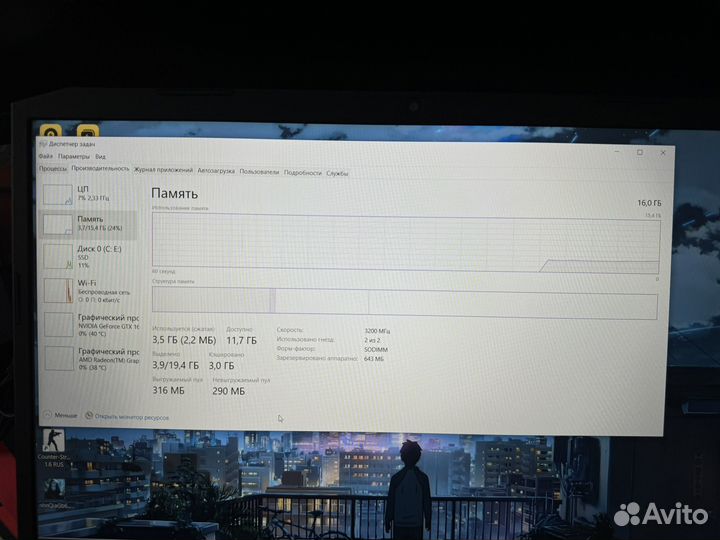Image resolution: width=720 pixels, height=540 pixels.
Task: Click the 316 МБ paged pool value
Action: (x=168, y=391)
